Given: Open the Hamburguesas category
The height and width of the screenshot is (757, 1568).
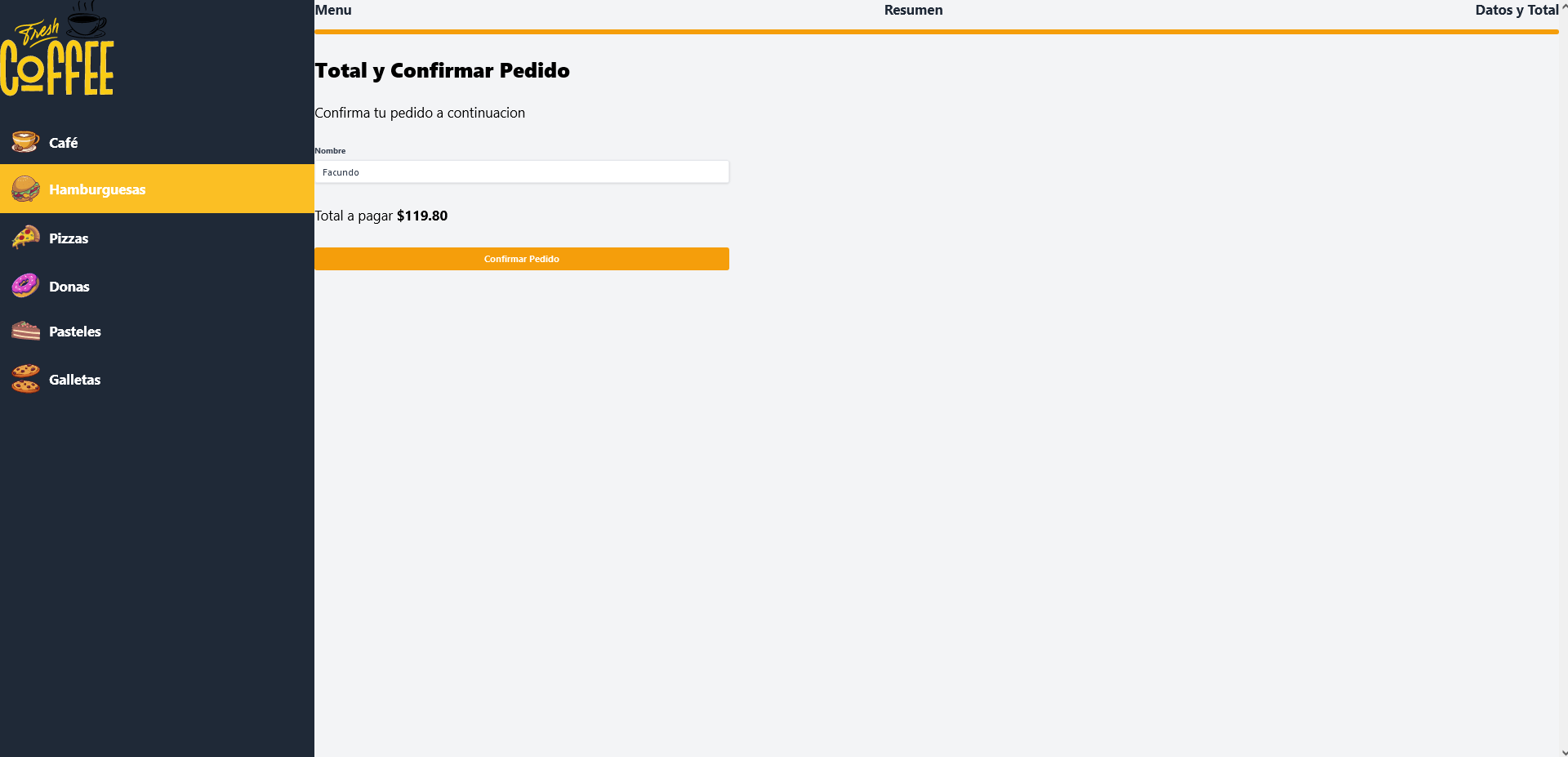Looking at the screenshot, I should coord(96,189).
